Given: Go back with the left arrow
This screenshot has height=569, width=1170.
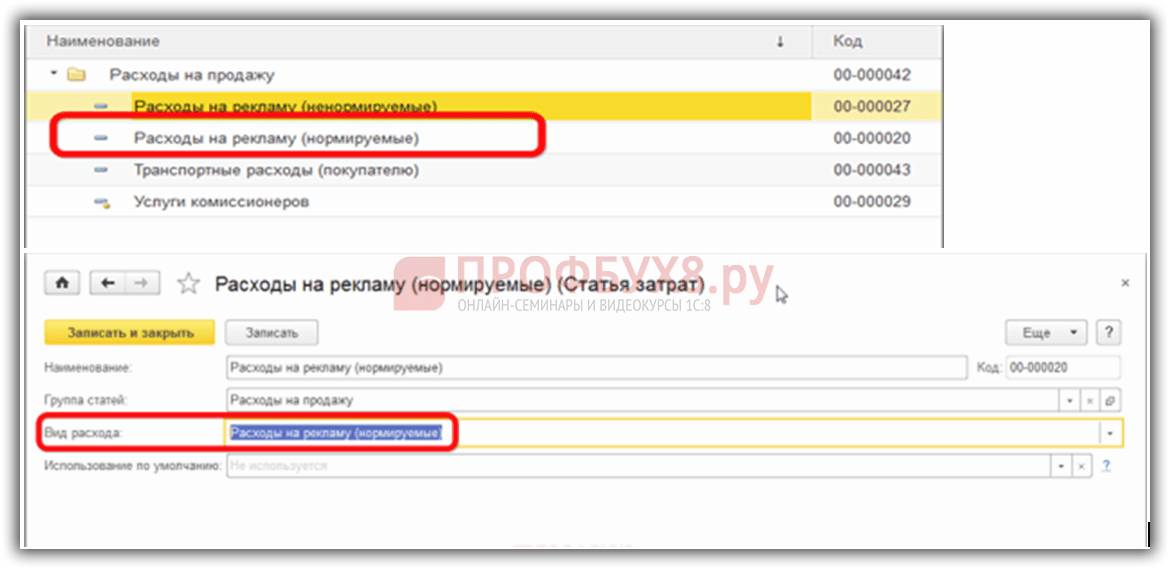Looking at the screenshot, I should pos(107,284).
